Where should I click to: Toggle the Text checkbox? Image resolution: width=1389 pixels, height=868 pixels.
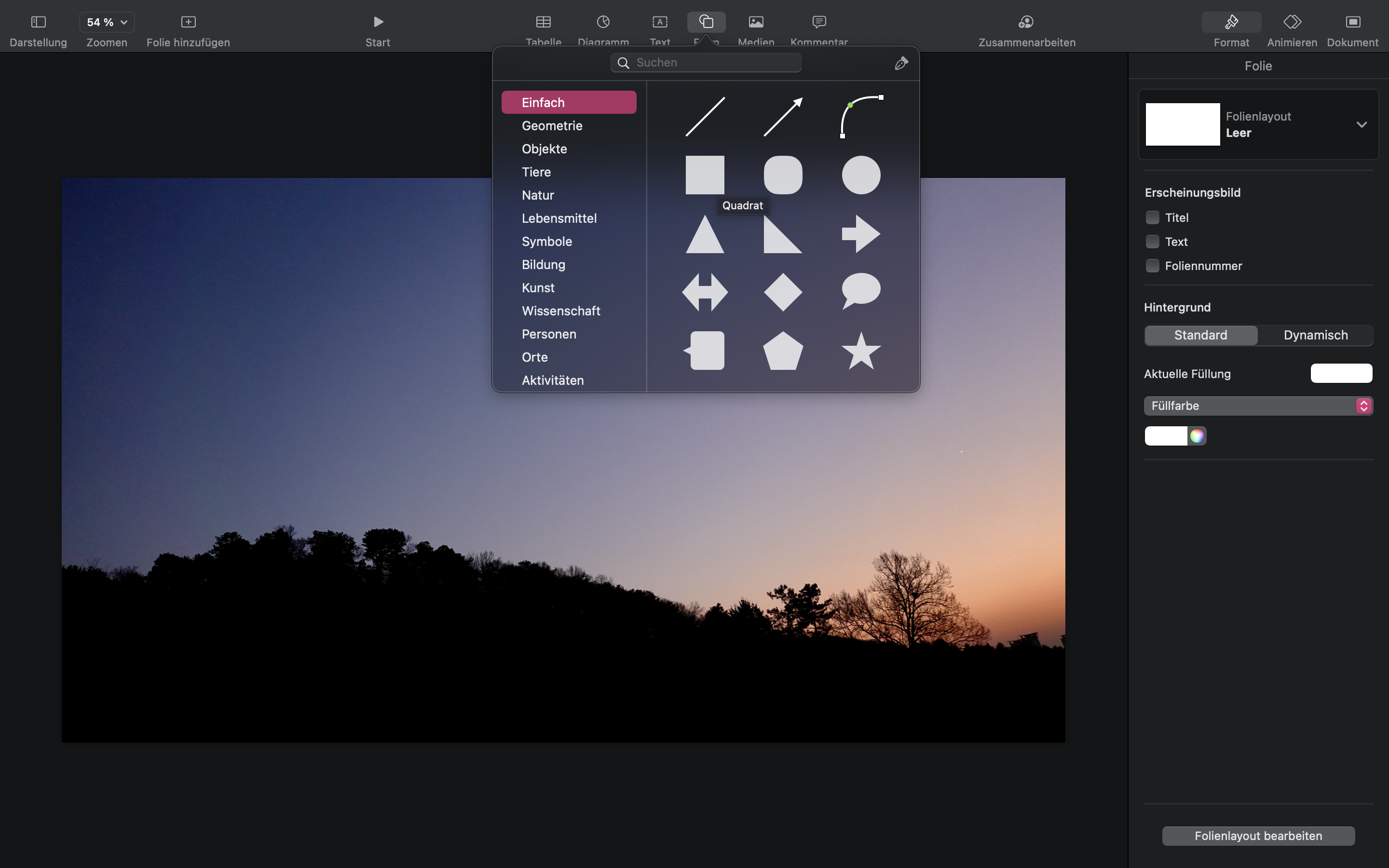(x=1152, y=242)
